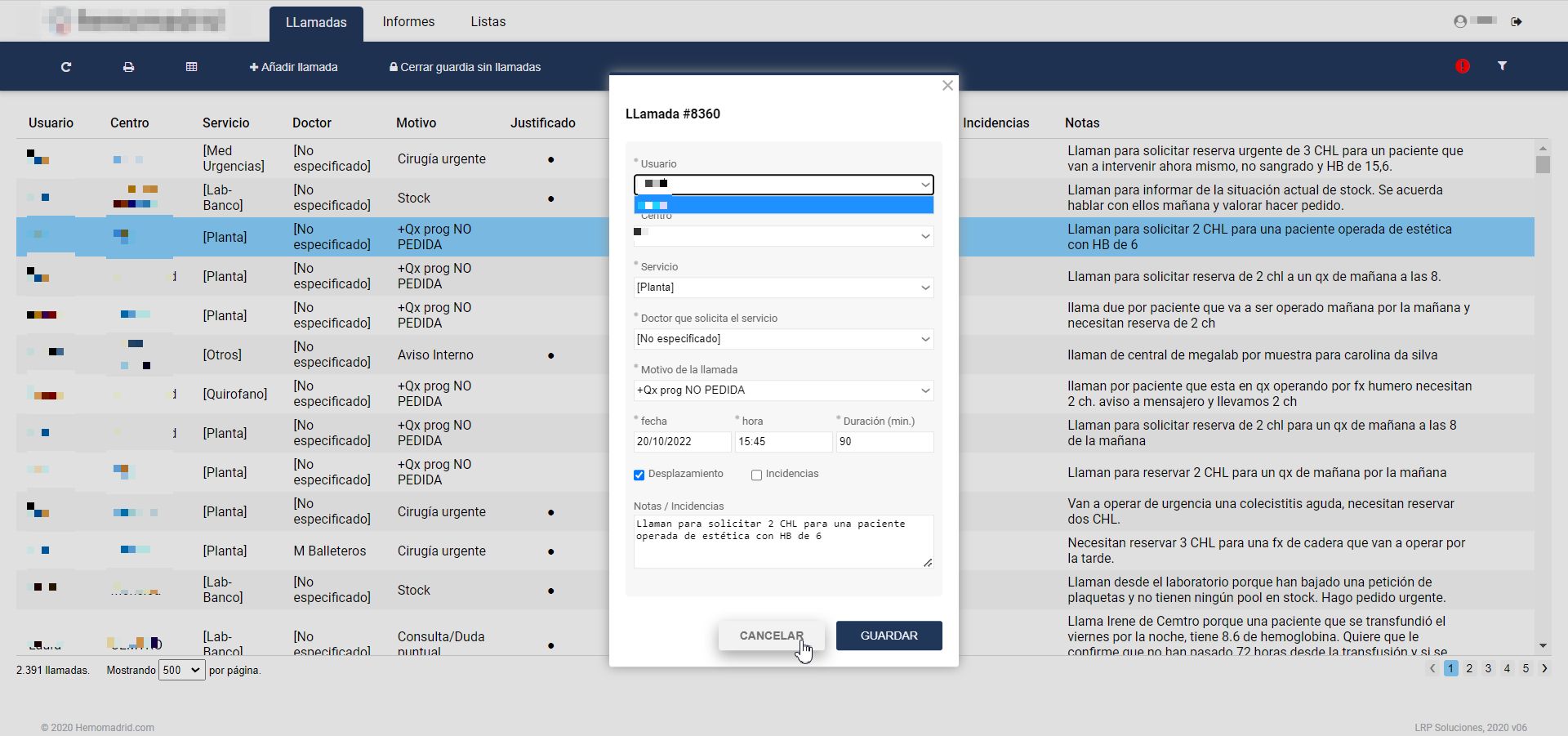Open the Listas tab
Image resolution: width=1568 pixels, height=736 pixels.
[x=488, y=22]
